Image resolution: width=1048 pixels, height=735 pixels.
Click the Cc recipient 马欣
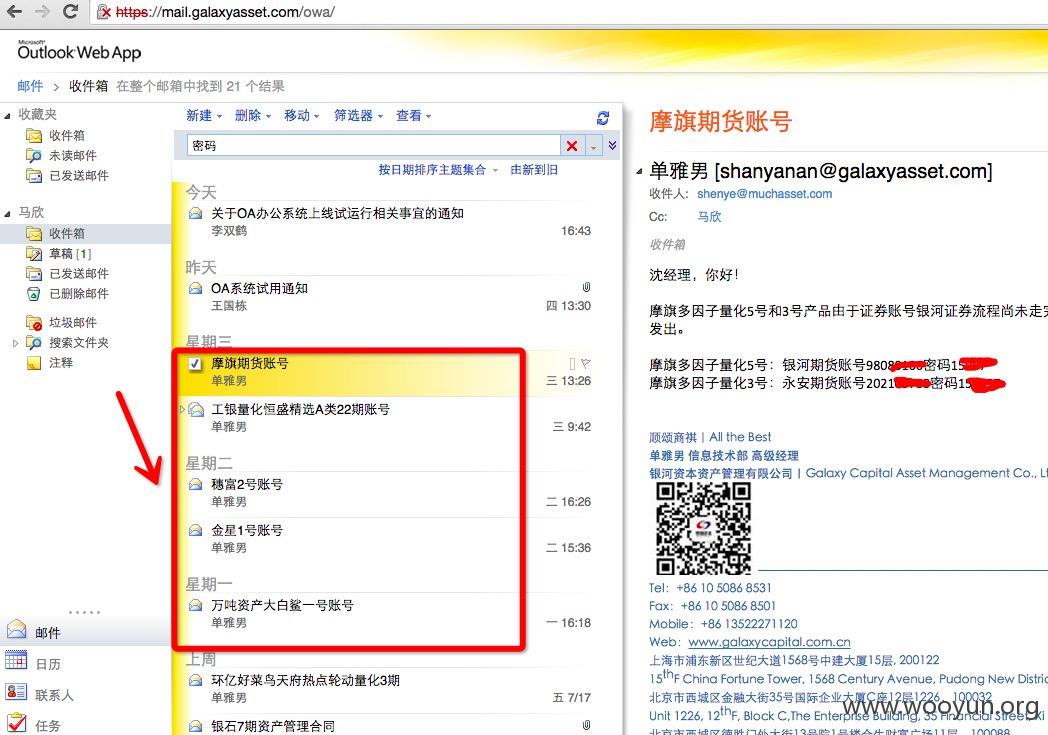click(x=709, y=216)
